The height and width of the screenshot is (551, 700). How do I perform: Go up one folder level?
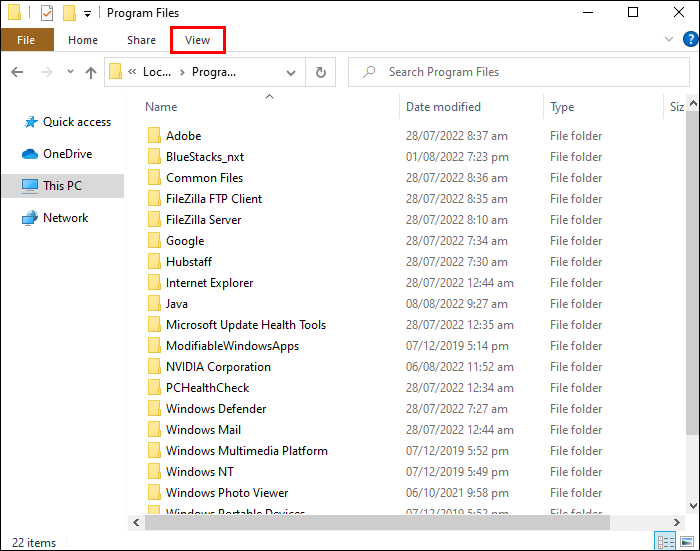(91, 72)
